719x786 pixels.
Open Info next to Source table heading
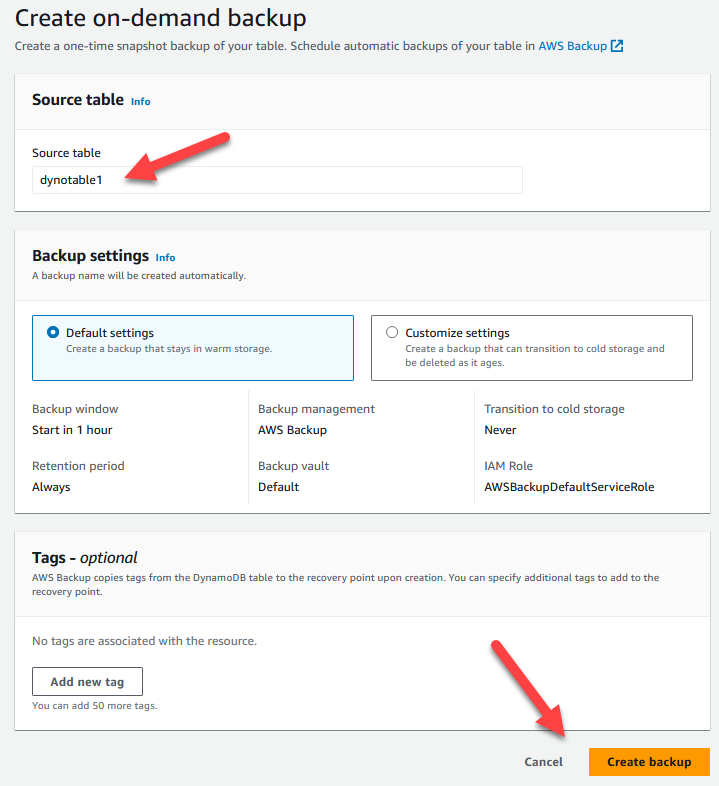pyautogui.click(x=141, y=101)
